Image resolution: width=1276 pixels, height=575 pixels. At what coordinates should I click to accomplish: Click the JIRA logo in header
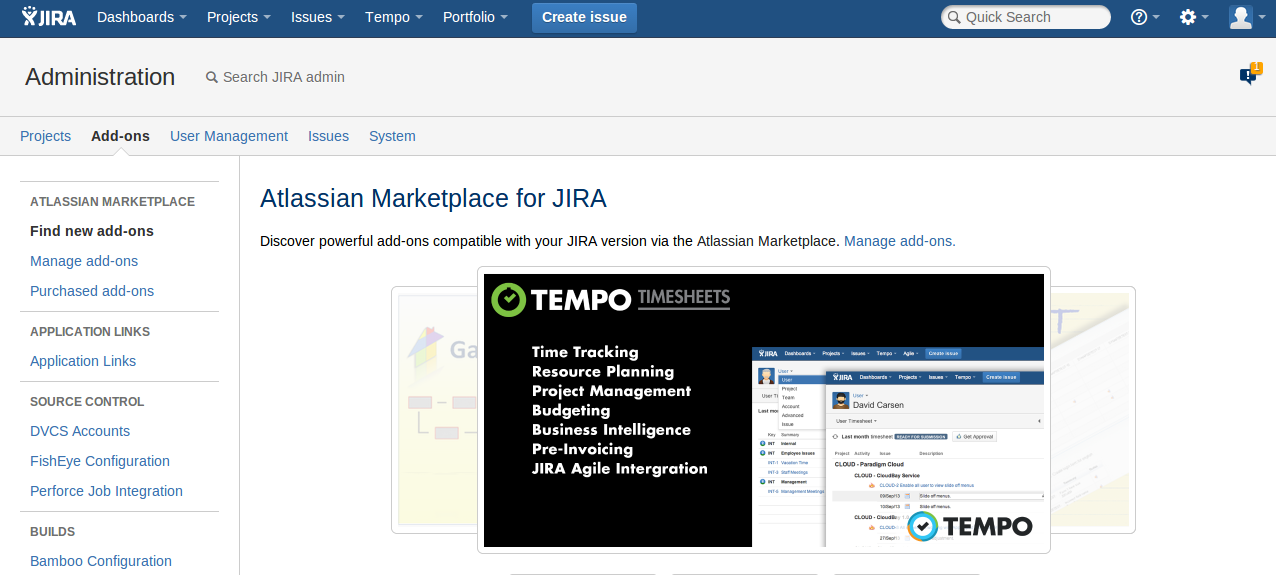49,17
